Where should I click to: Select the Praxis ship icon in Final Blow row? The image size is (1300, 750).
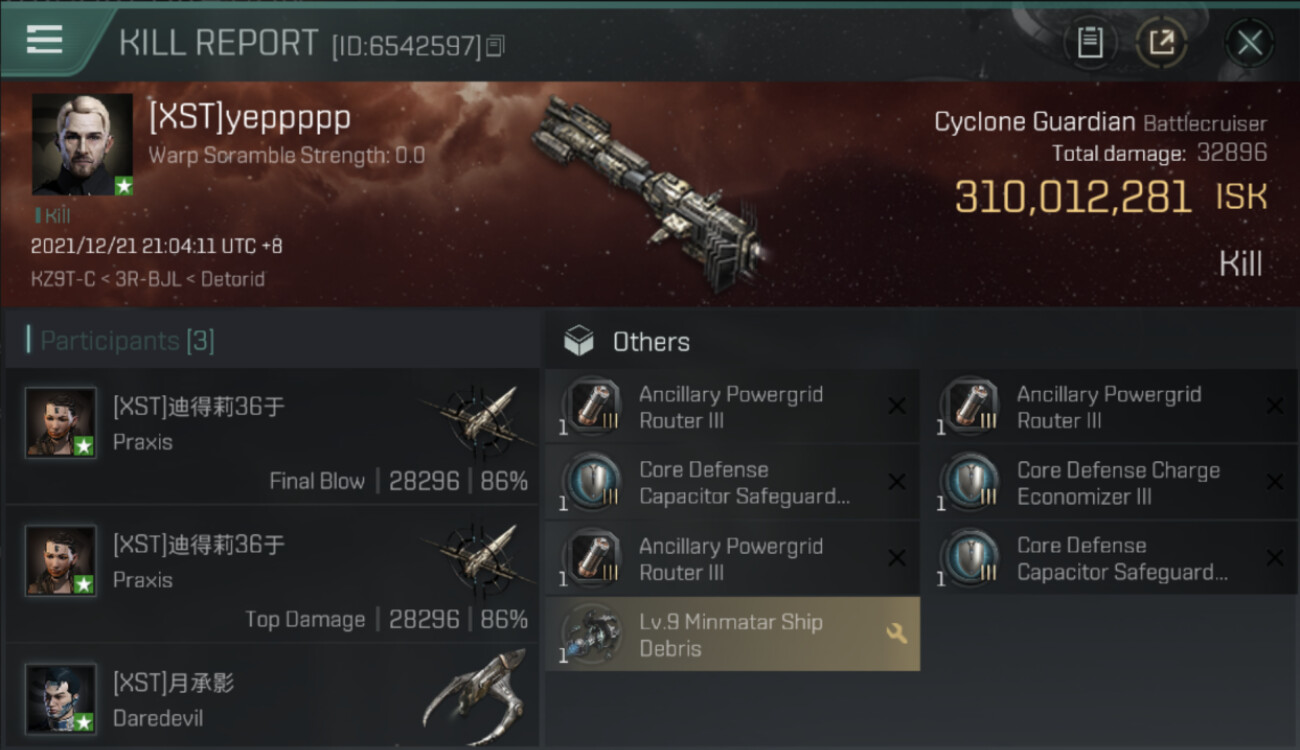click(476, 418)
